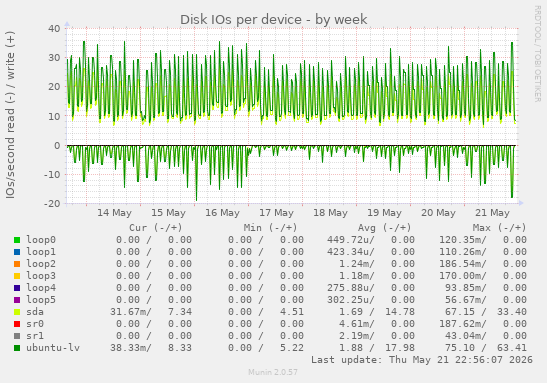547x383 pixels.
Task: Select the loop4 legend label
Action: (x=41, y=288)
